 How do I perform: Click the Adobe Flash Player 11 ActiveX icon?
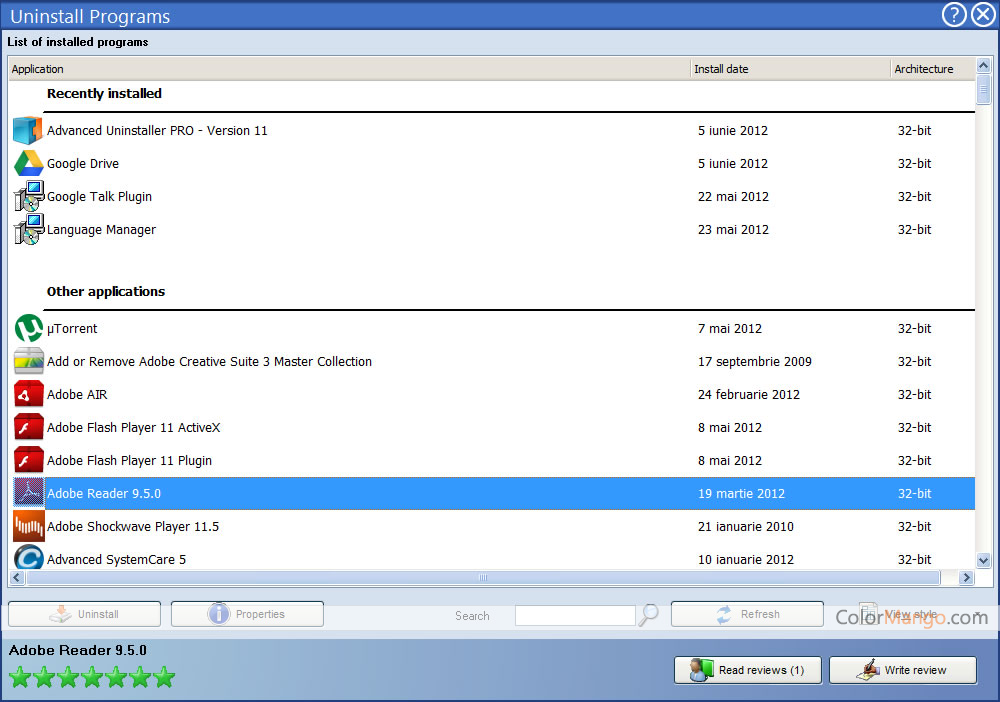click(27, 427)
